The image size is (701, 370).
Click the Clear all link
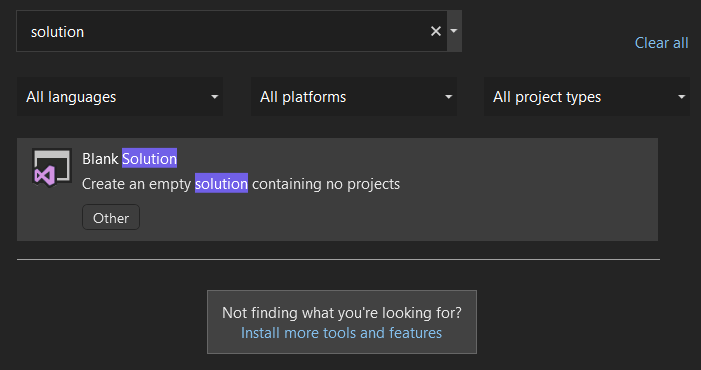[x=661, y=43]
